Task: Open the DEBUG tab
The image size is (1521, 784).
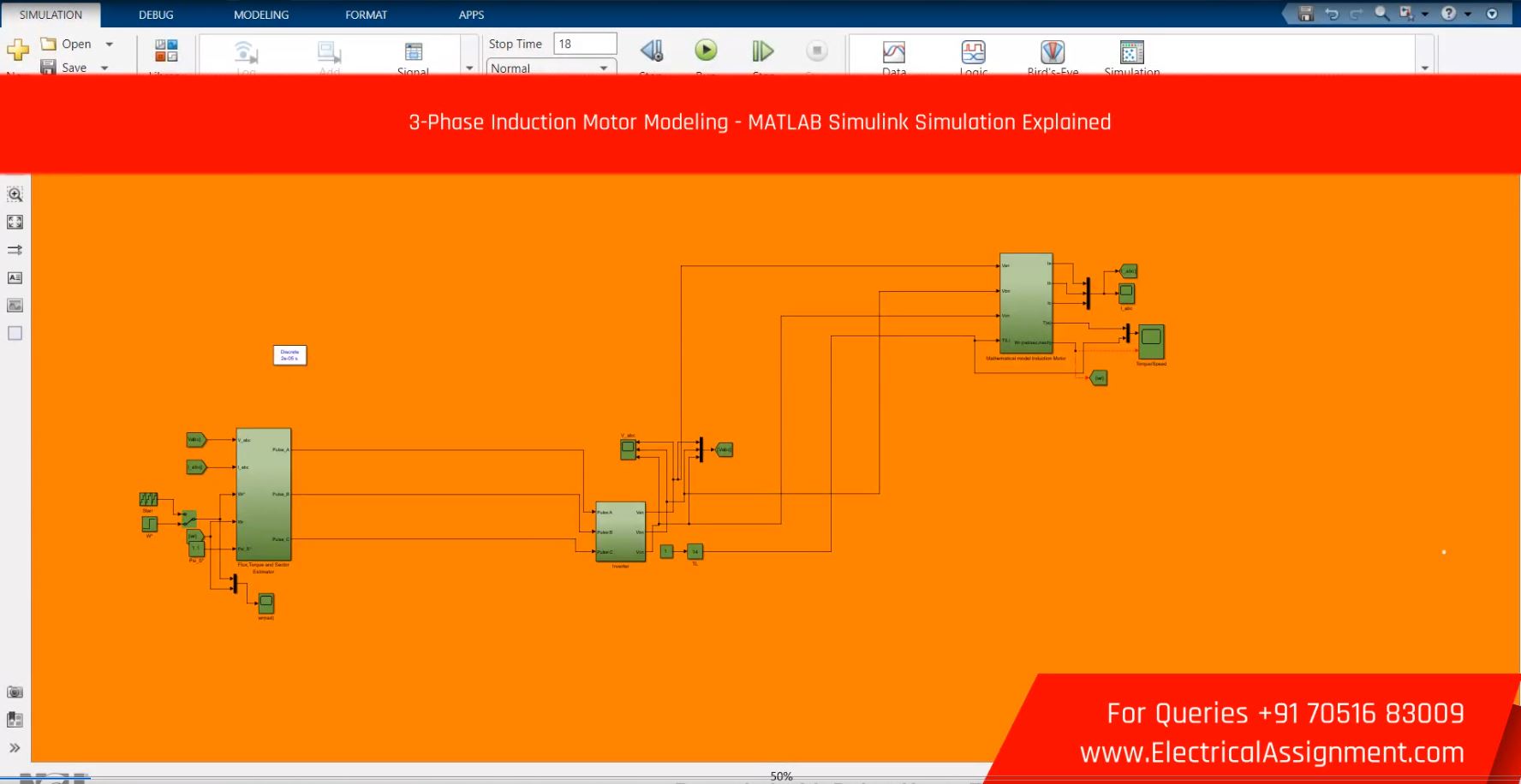Action: pos(156,15)
